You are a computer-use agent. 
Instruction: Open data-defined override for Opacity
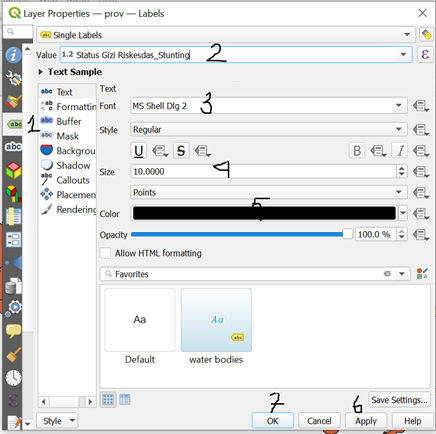click(x=421, y=235)
